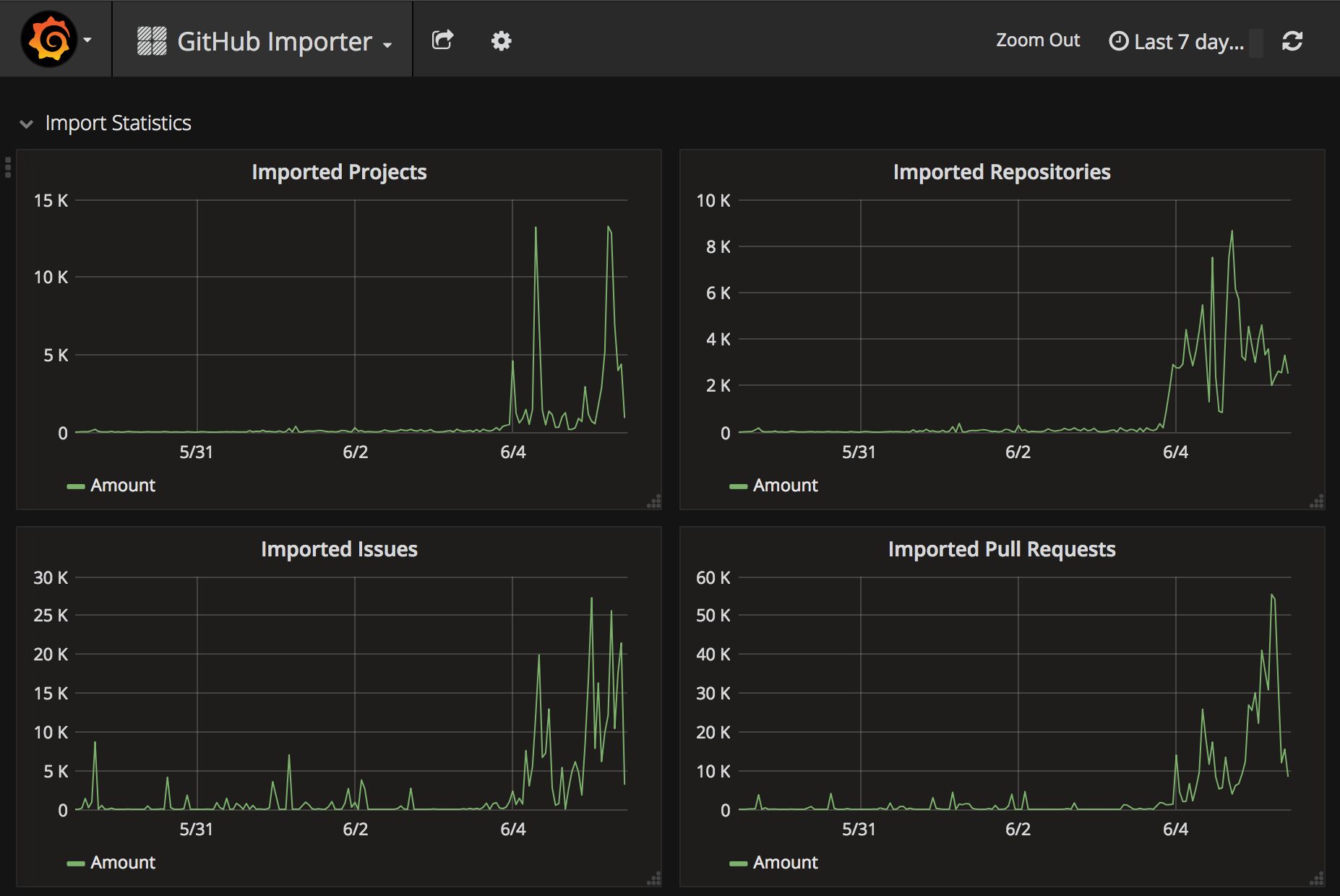This screenshot has width=1340, height=896.
Task: Open the Last 7 days time picker
Action: tap(1178, 42)
